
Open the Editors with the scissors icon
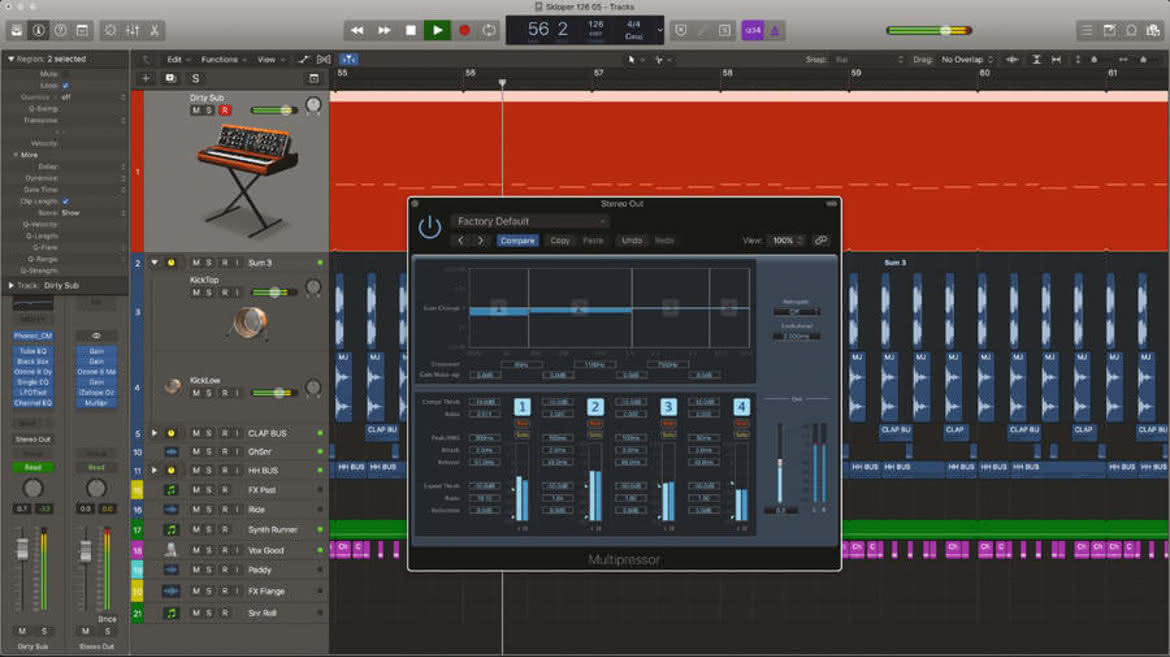[154, 31]
